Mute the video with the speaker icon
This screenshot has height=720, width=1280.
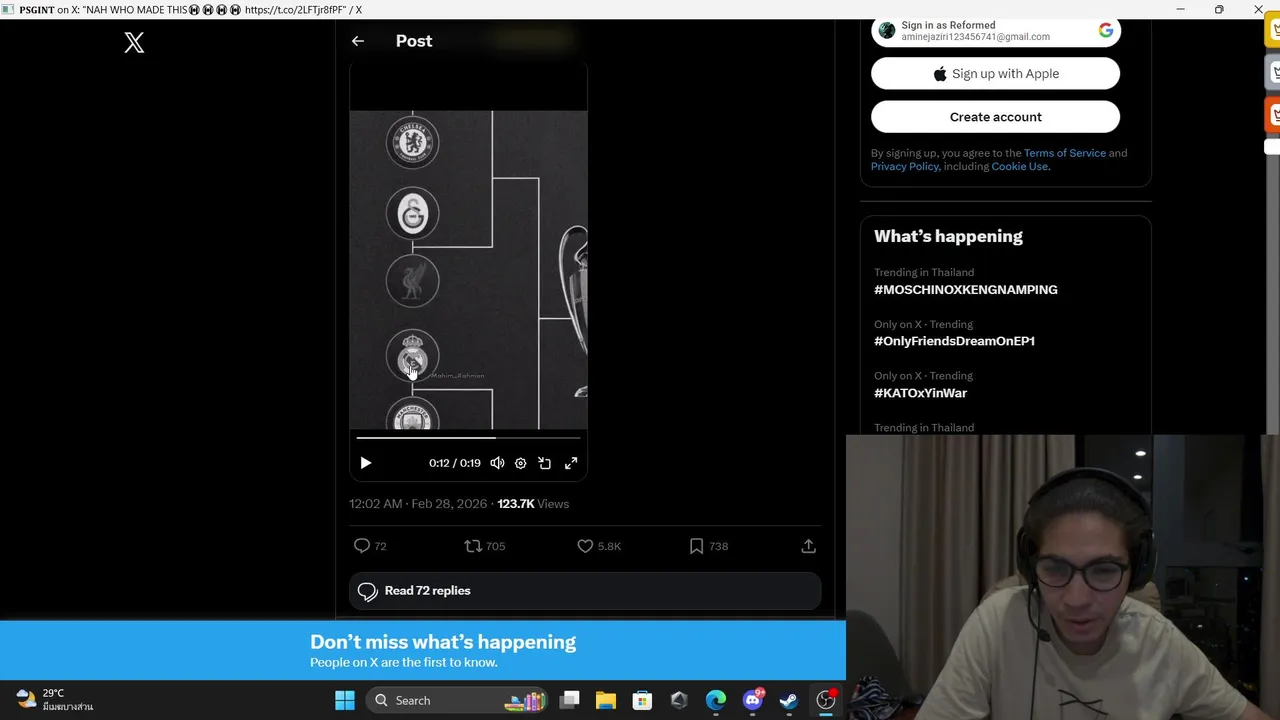coord(497,463)
